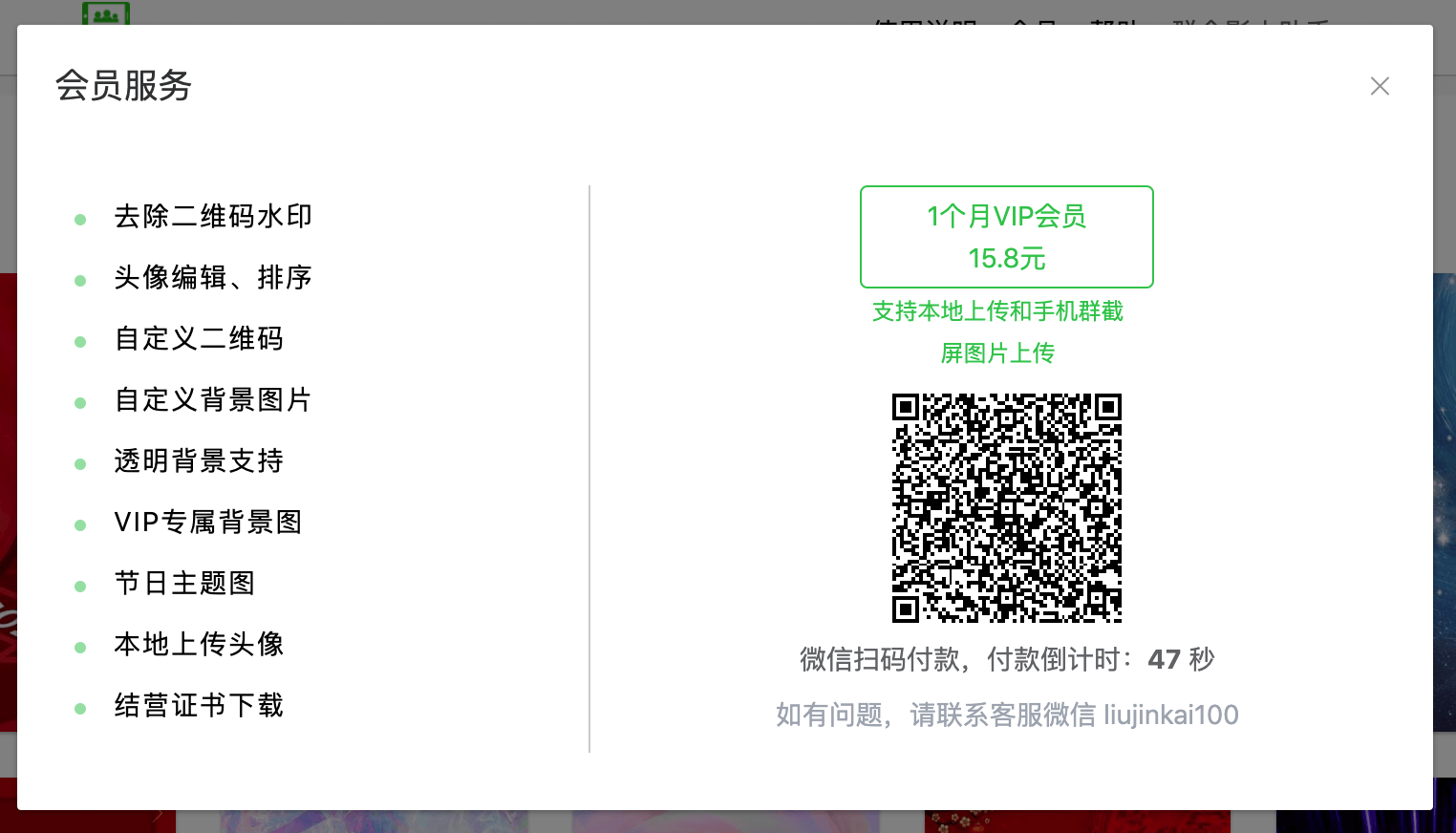The height and width of the screenshot is (833, 1456).
Task: Click the 透明背景支持 feature text
Action: [199, 461]
